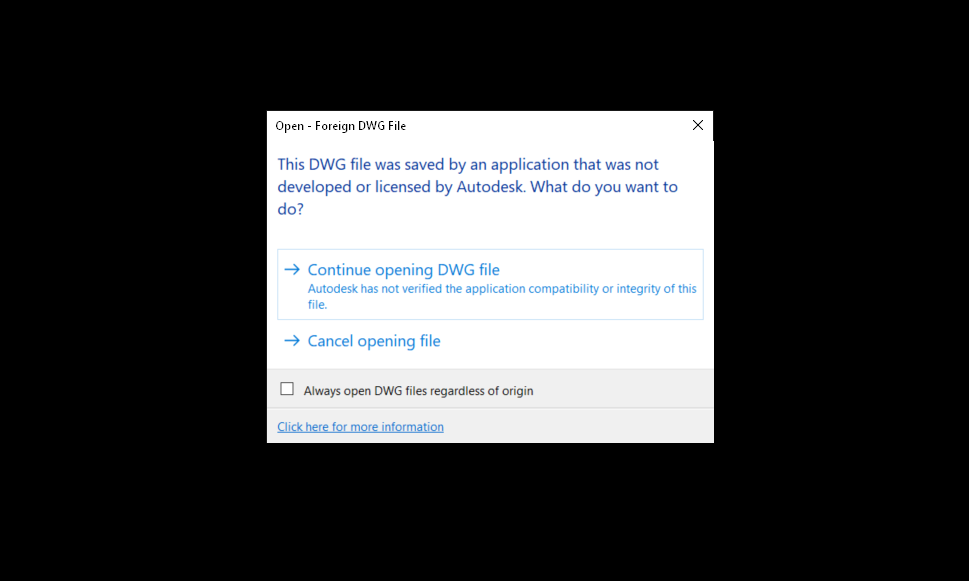Click empty area inside the Continue option box
The image size is (969, 581).
click(620, 267)
